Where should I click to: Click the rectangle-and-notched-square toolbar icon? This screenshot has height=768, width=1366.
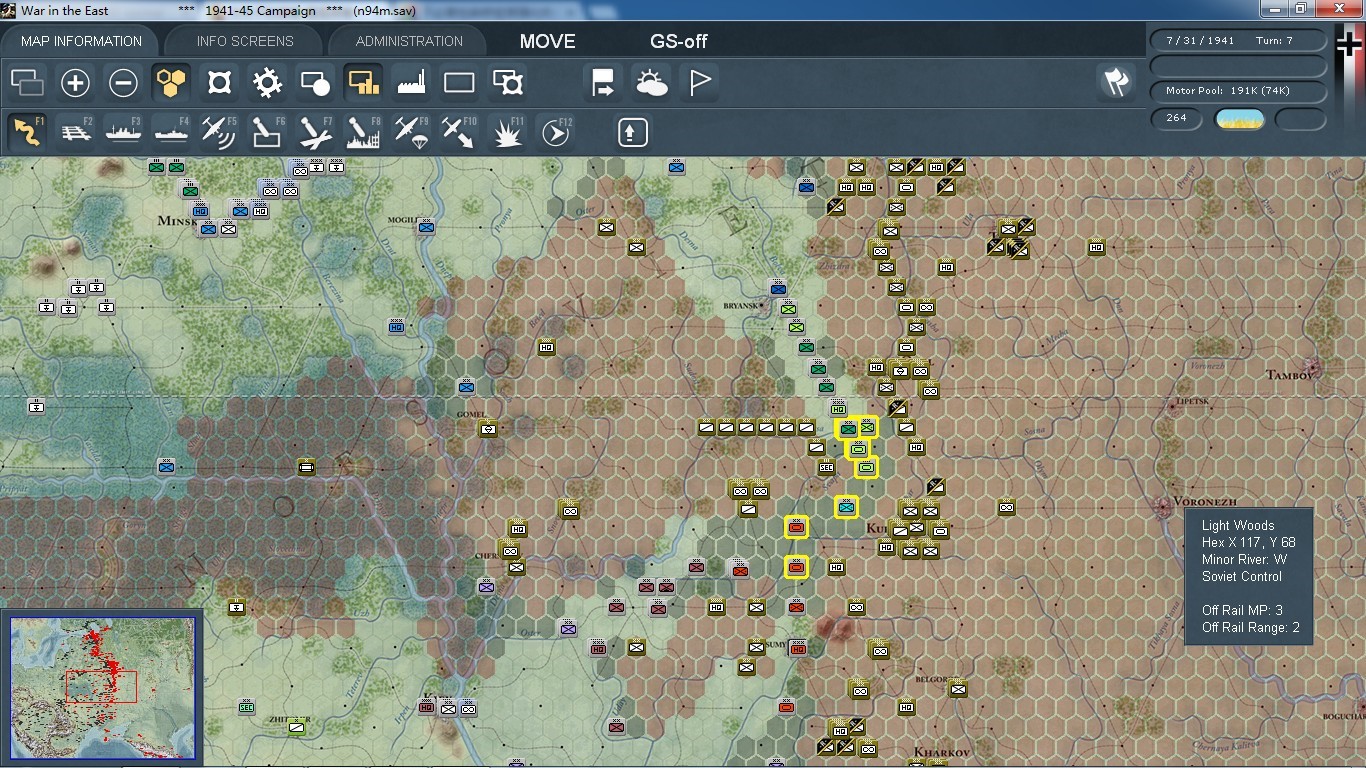(507, 83)
